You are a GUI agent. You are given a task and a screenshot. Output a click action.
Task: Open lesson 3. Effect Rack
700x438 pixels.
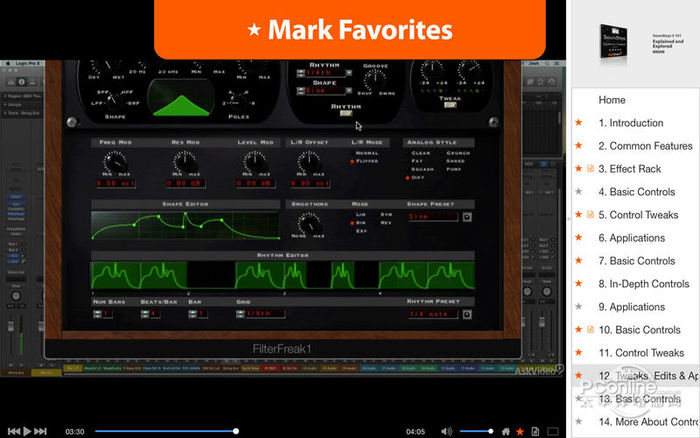(x=629, y=169)
